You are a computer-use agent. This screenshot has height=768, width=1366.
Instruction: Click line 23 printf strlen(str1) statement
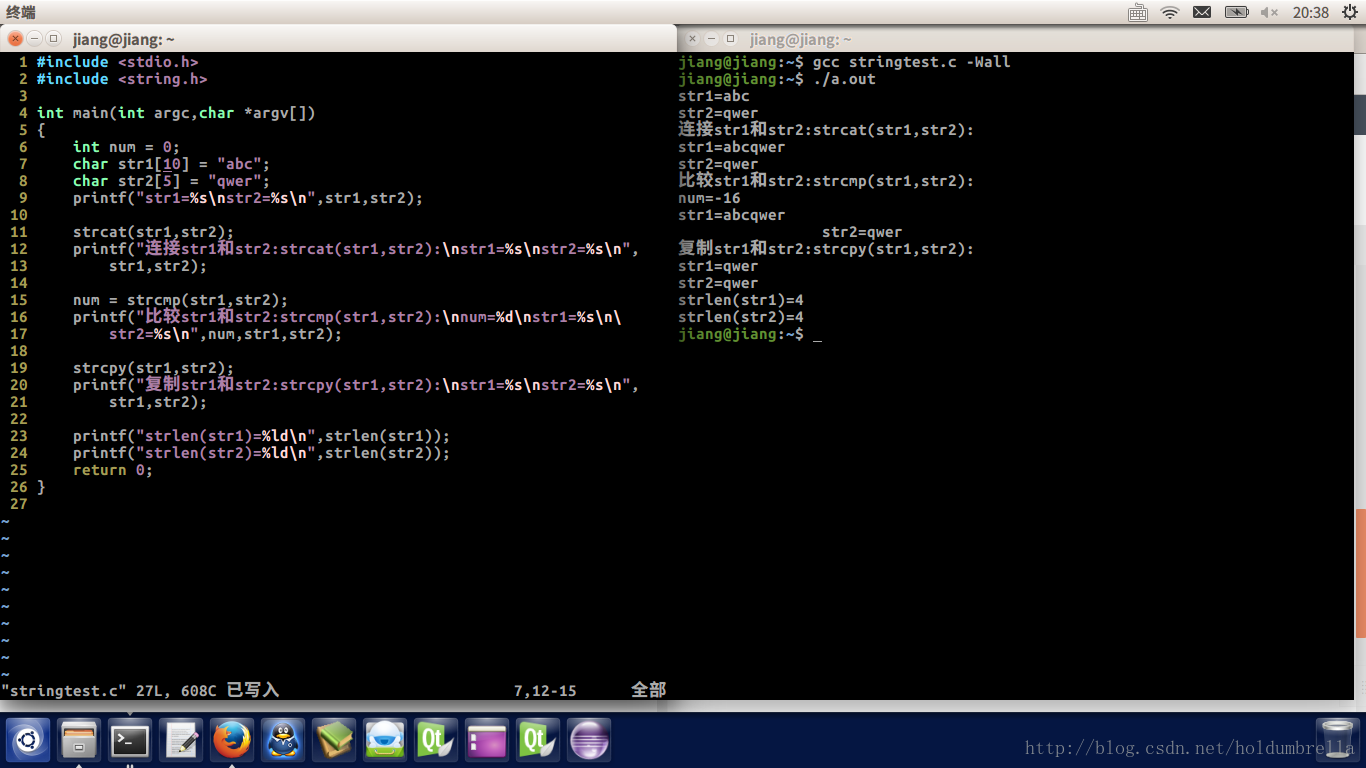pyautogui.click(x=262, y=436)
